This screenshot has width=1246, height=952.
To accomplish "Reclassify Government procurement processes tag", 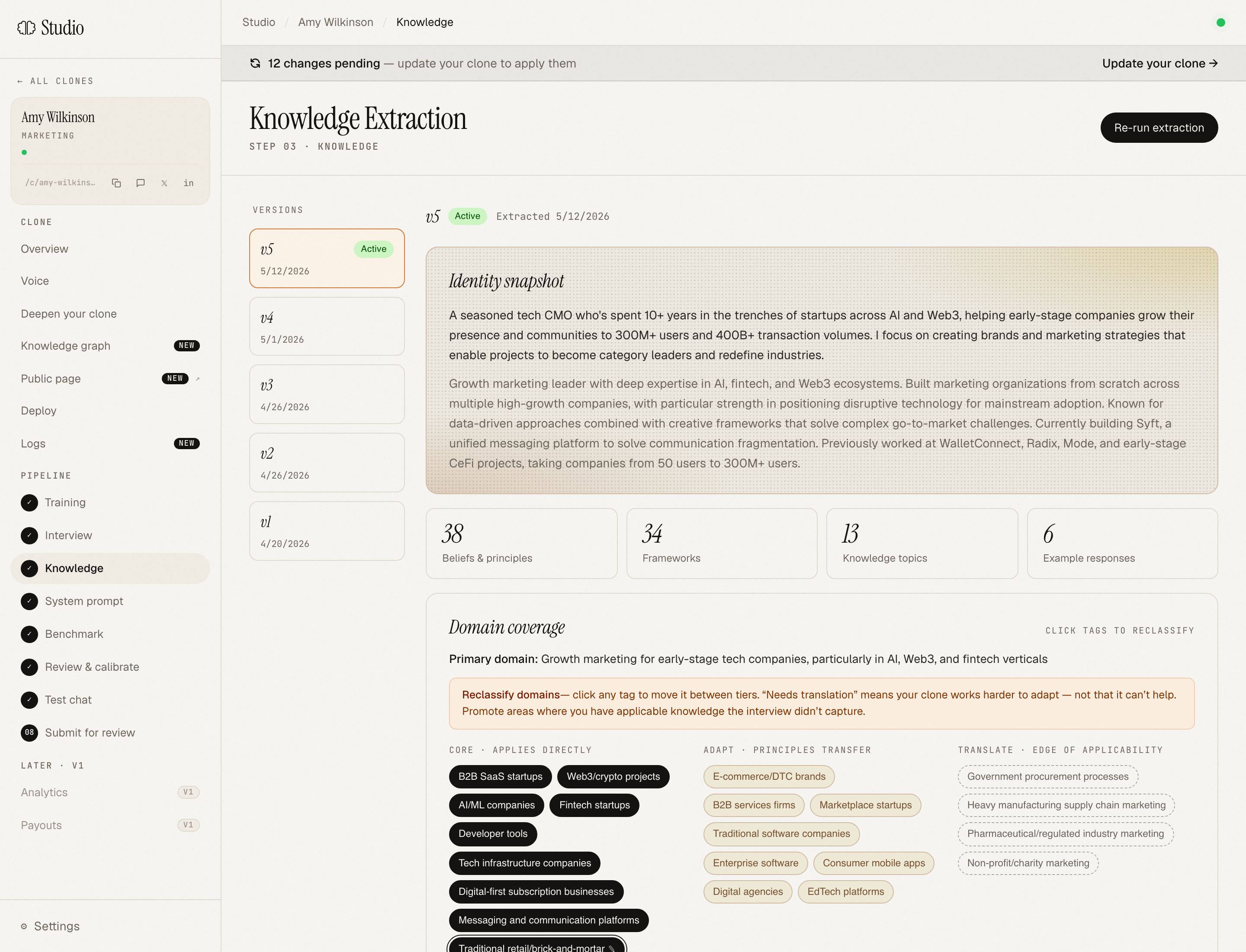I will 1048,776.
